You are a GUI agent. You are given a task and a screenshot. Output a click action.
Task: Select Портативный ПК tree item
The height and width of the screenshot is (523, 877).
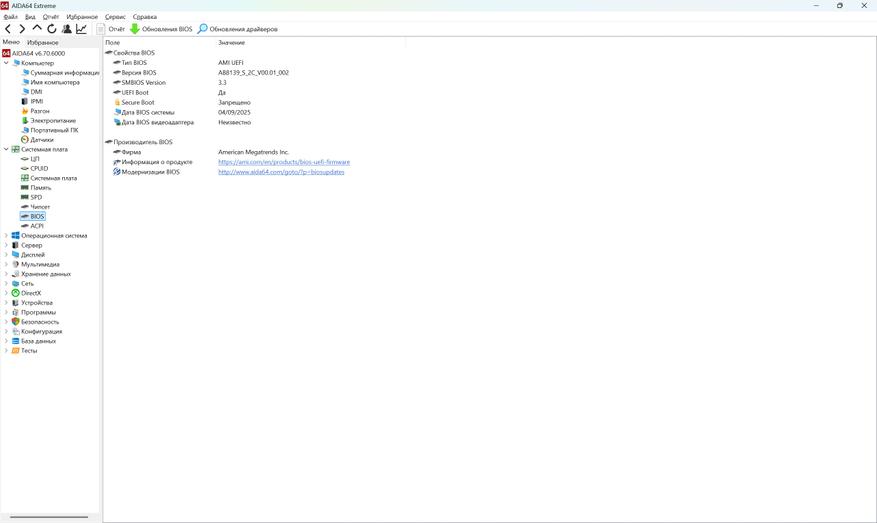tap(50, 130)
